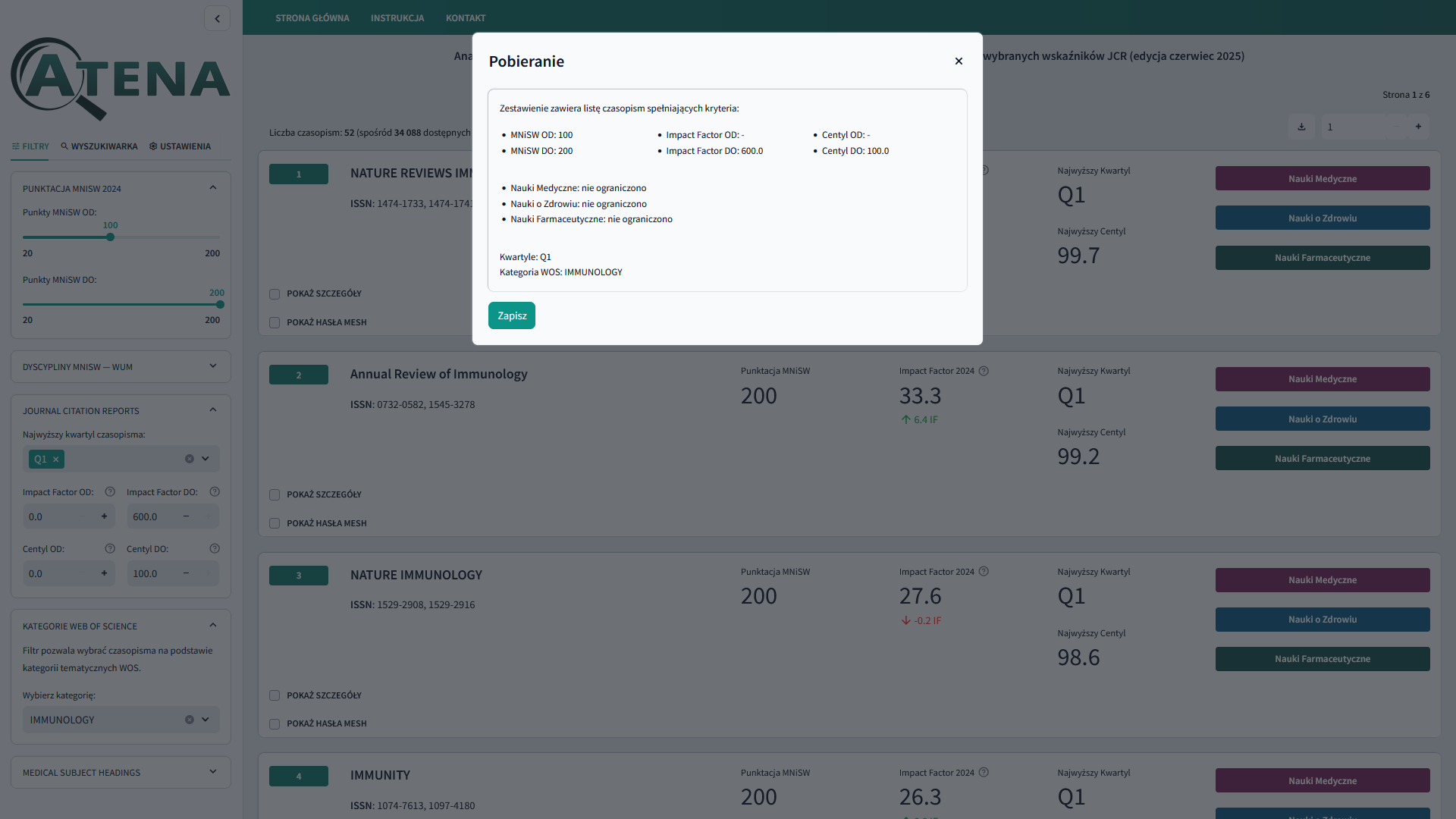The height and width of the screenshot is (819, 1456).
Task: Click Nauki o Zdrowiu for Annual Review of Immunology
Action: (1323, 419)
